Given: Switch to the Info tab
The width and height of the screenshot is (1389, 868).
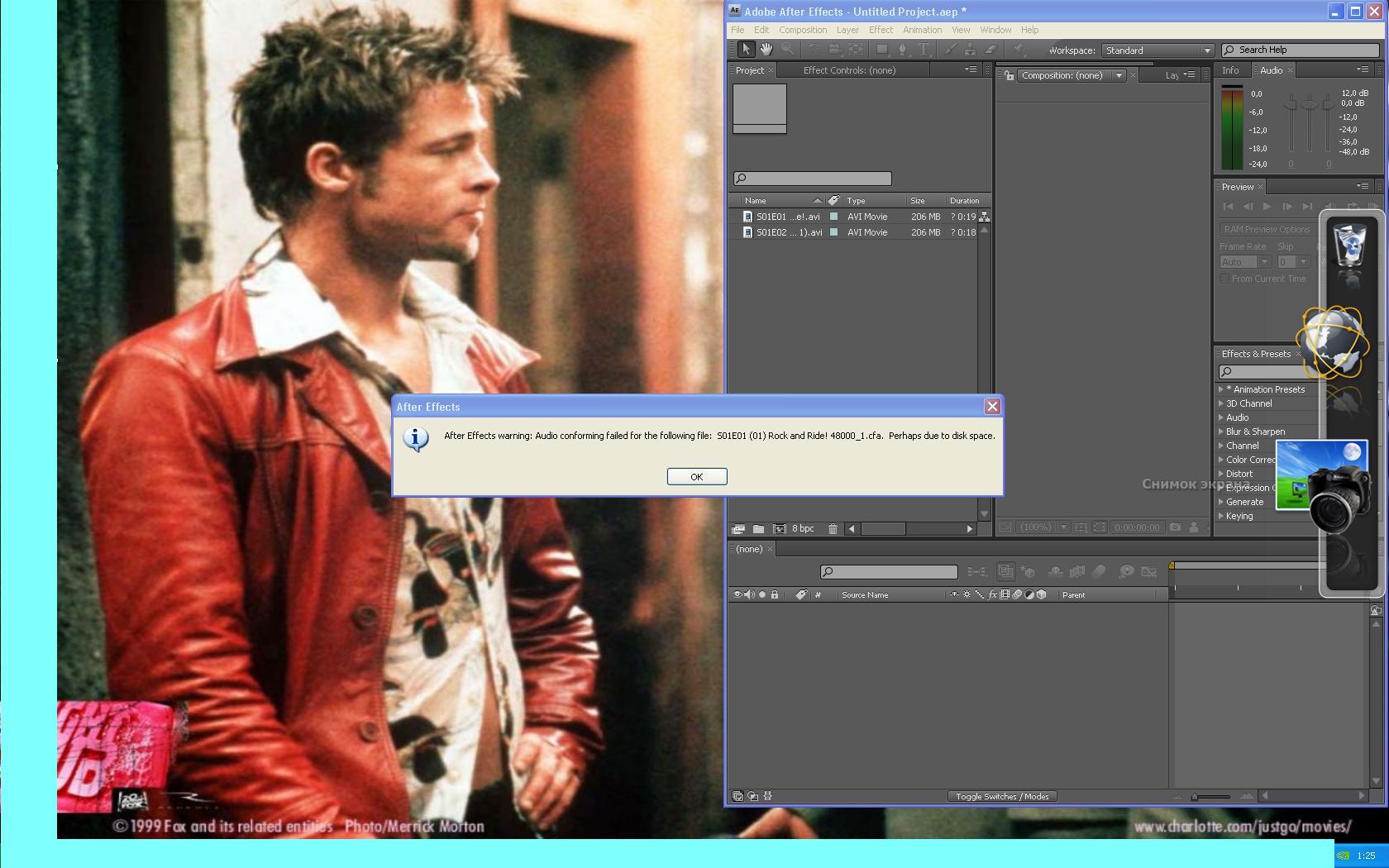Looking at the screenshot, I should click(1230, 70).
